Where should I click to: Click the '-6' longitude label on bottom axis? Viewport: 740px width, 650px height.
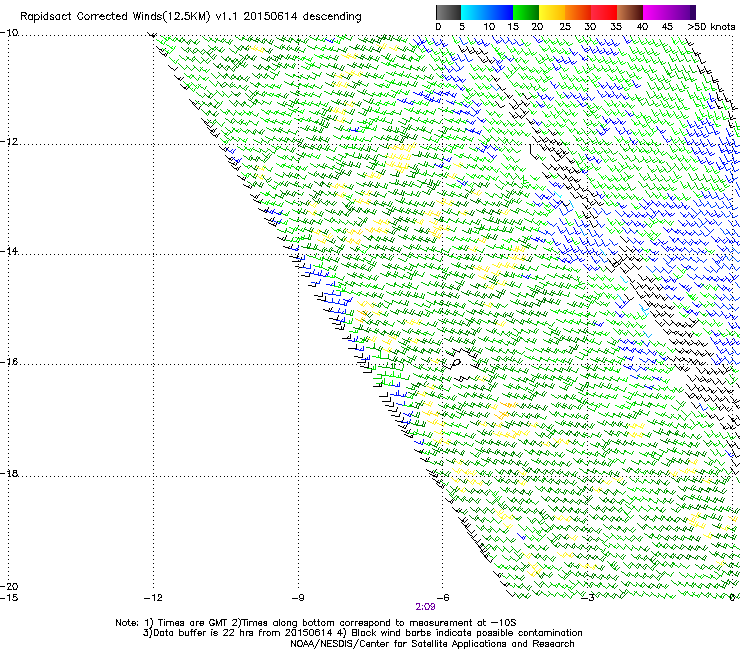coord(442,597)
